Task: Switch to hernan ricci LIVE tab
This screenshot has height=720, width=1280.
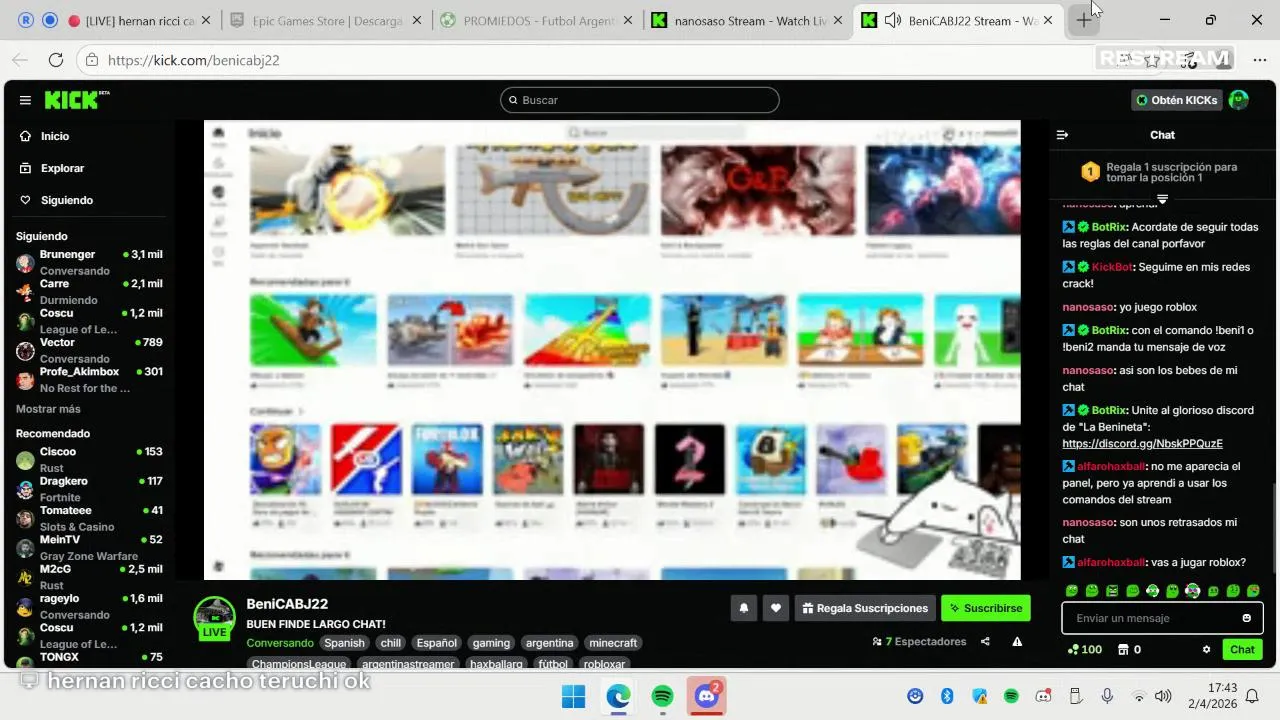Action: (137, 20)
